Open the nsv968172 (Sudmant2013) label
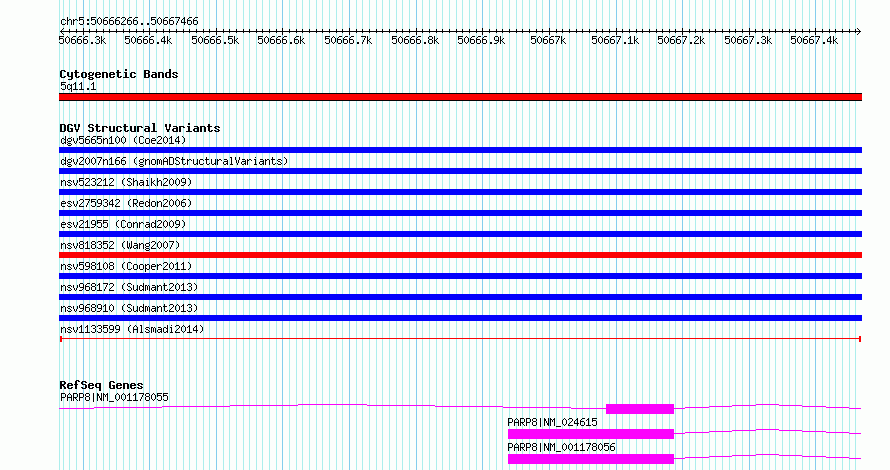 (129, 287)
